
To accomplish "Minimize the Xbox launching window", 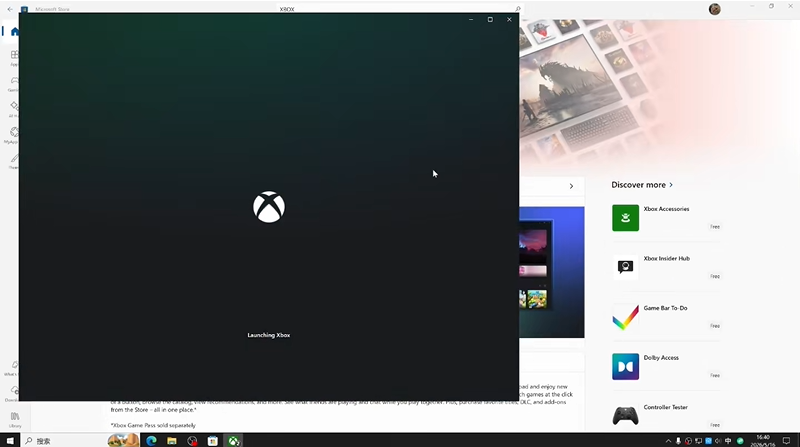I will tap(471, 19).
